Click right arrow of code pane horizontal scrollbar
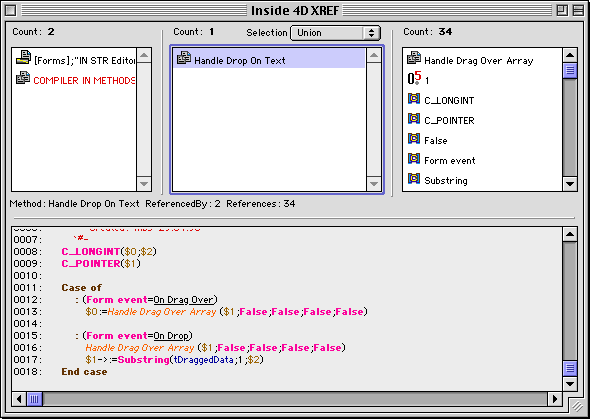This screenshot has width=590, height=419. [555, 399]
